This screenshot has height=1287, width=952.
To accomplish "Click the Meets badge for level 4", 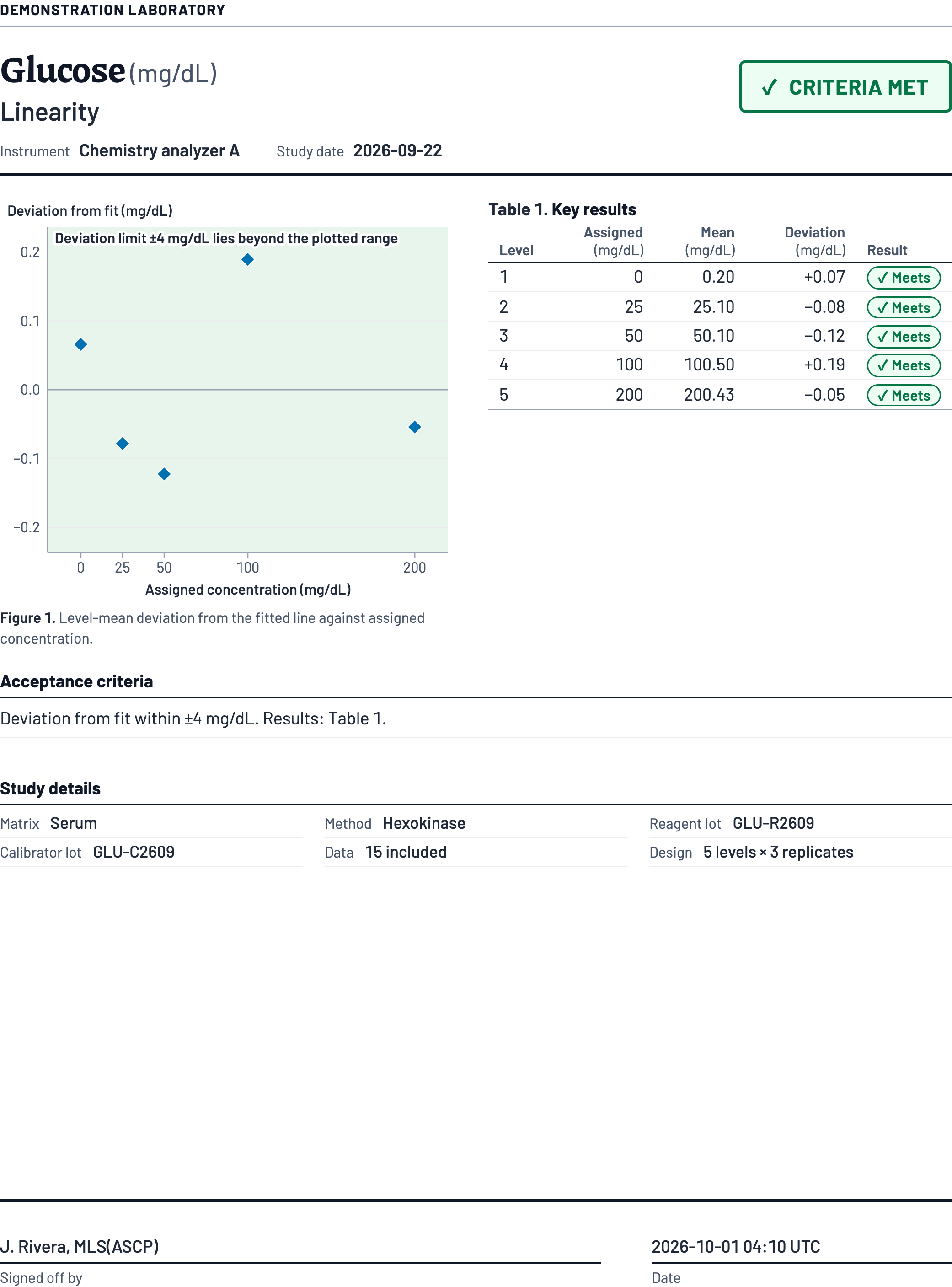I will [x=904, y=365].
